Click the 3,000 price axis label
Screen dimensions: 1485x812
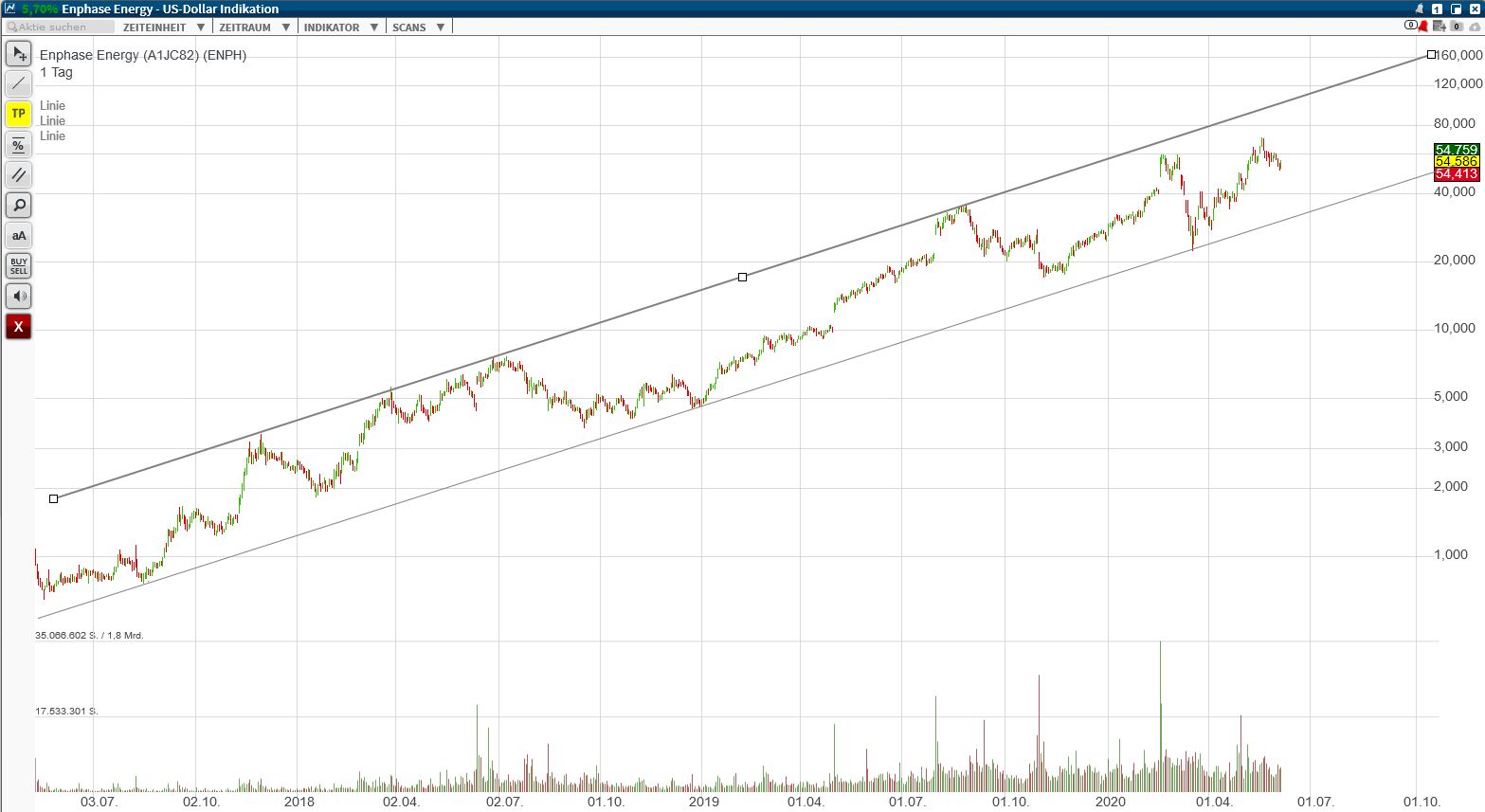pyautogui.click(x=1451, y=446)
